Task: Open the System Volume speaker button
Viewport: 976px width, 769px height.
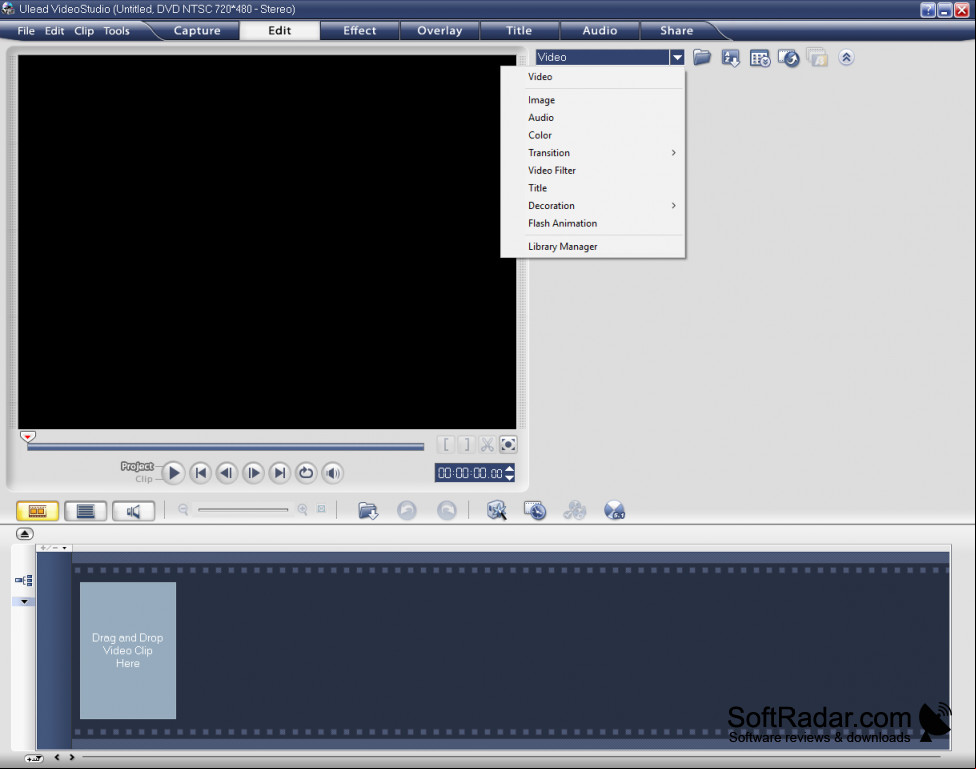Action: coord(333,473)
